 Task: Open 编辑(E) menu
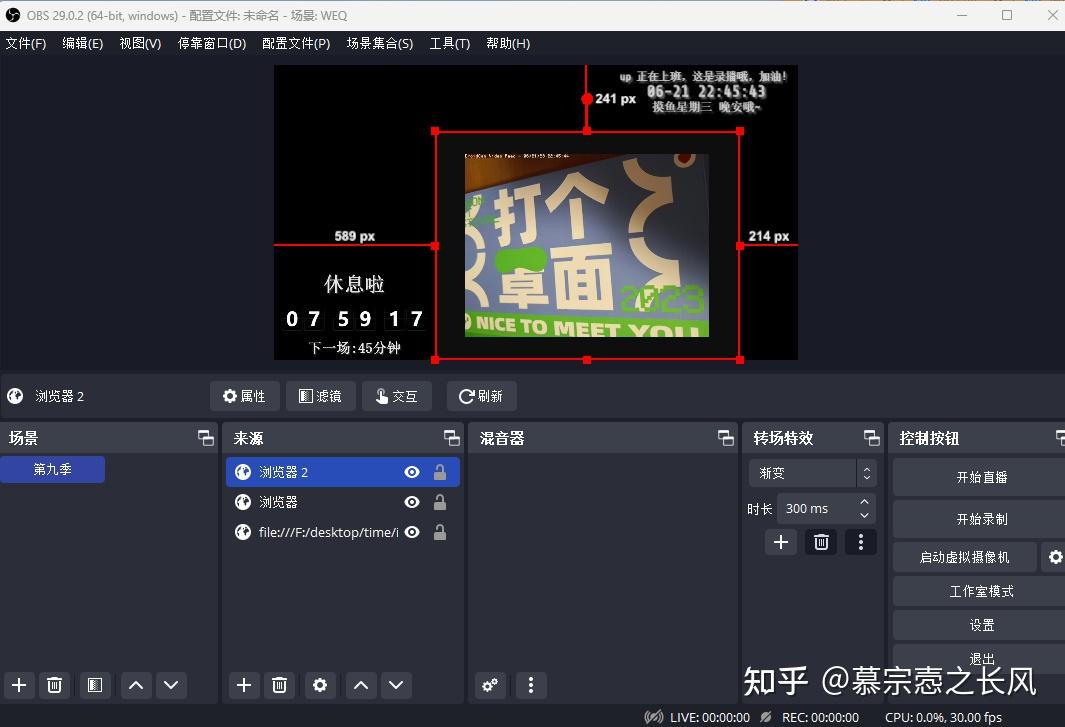coord(83,43)
